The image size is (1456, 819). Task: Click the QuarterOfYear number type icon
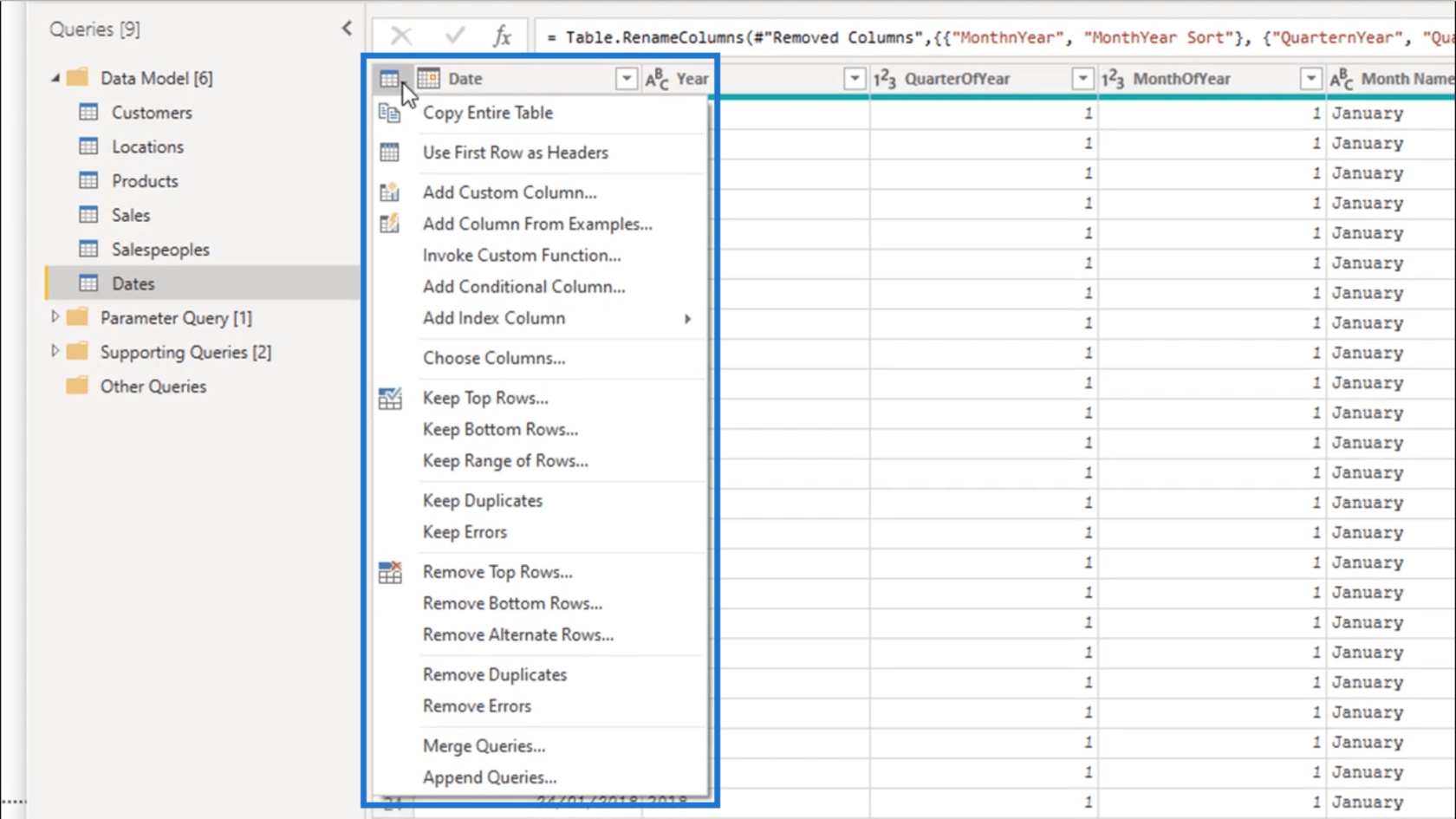884,79
